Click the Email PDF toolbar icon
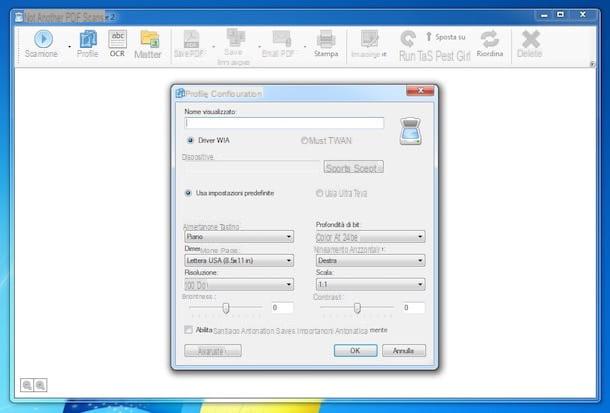Image resolution: width=610 pixels, height=413 pixels. (281, 39)
